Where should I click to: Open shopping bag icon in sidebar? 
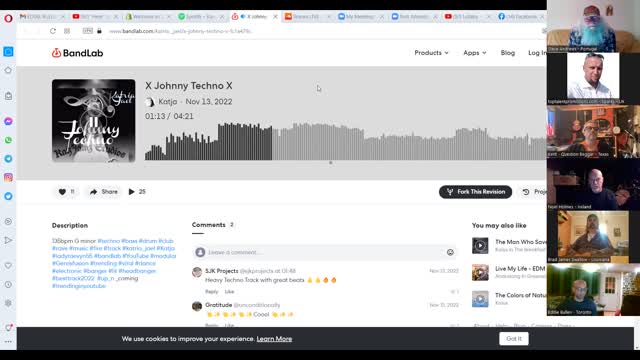[x=8, y=96]
